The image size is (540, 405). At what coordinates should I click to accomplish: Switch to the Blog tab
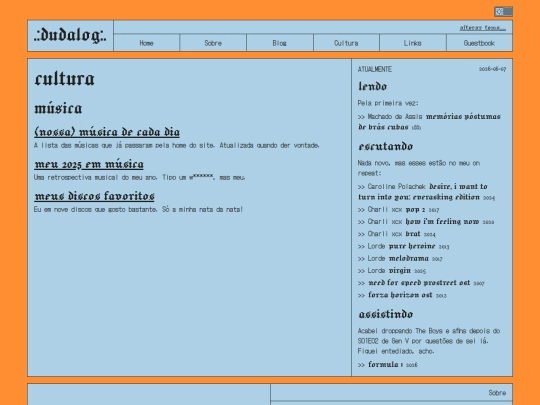tap(280, 43)
